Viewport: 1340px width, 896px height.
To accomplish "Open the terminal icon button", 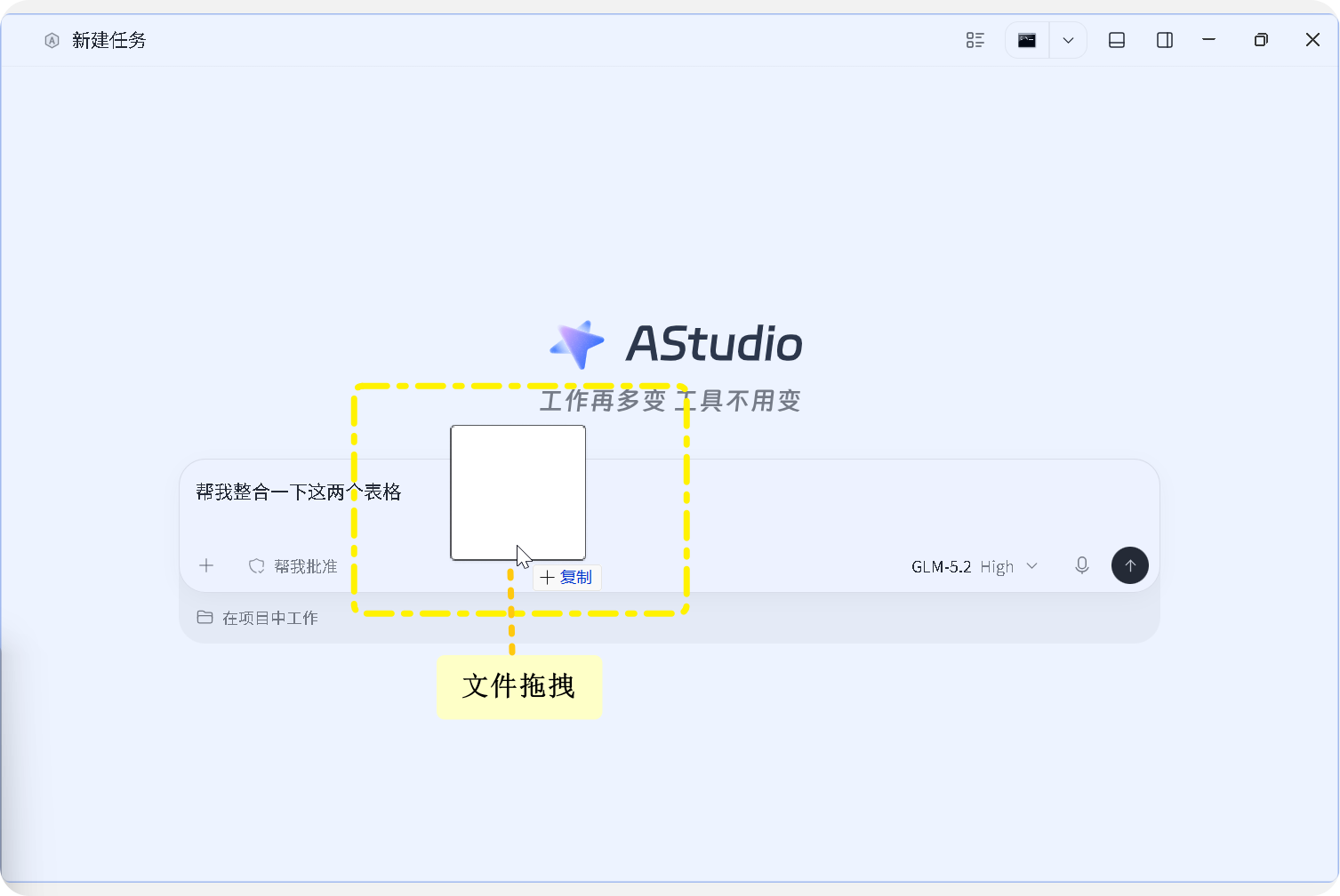I will tap(1027, 40).
